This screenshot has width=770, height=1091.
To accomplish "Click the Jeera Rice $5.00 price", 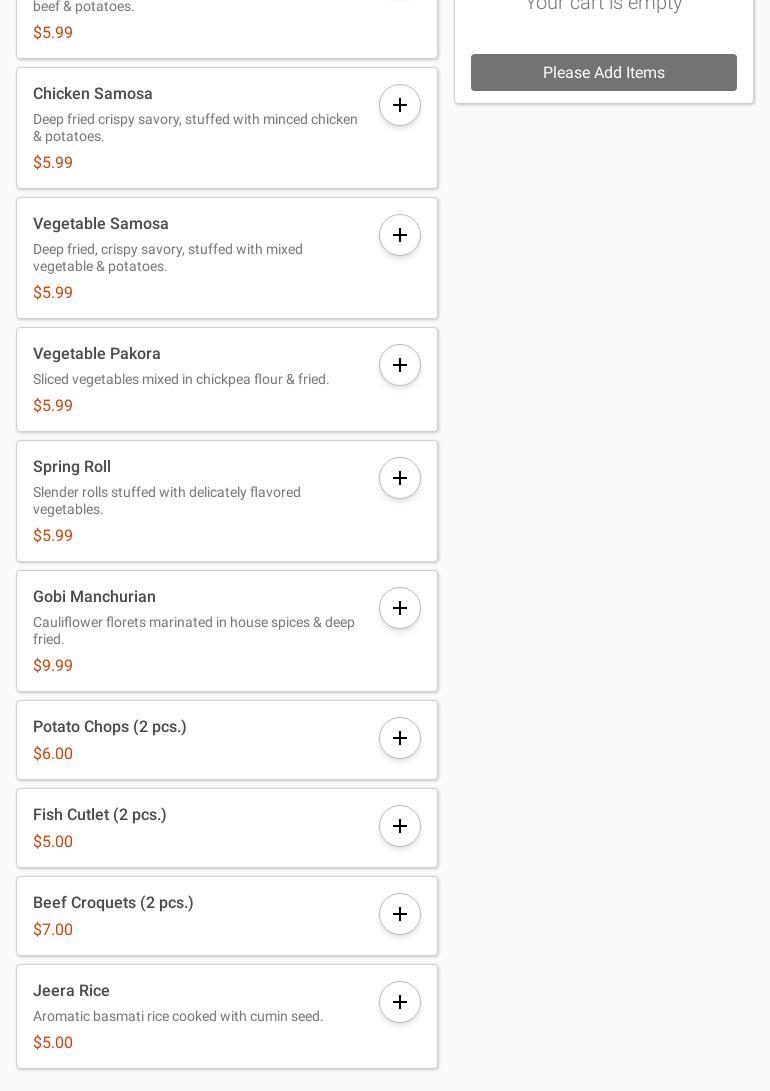I will click(x=53, y=1043).
